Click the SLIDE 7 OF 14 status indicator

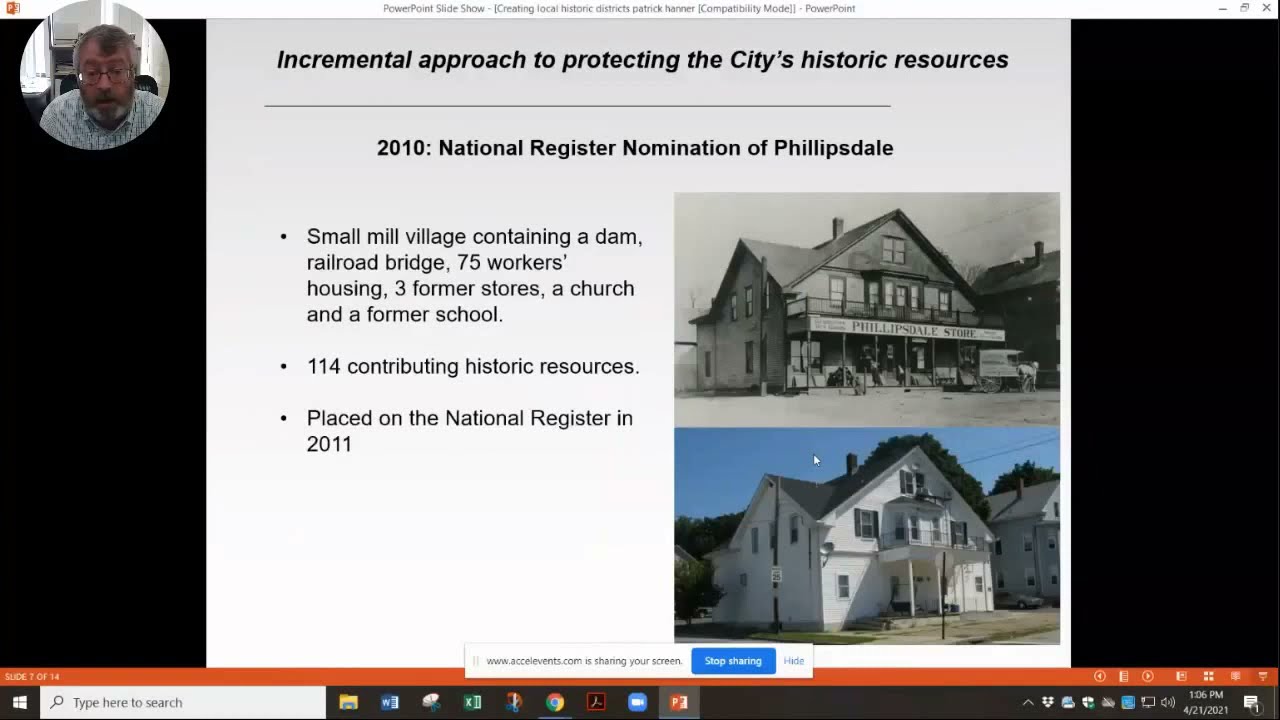pyautogui.click(x=30, y=677)
